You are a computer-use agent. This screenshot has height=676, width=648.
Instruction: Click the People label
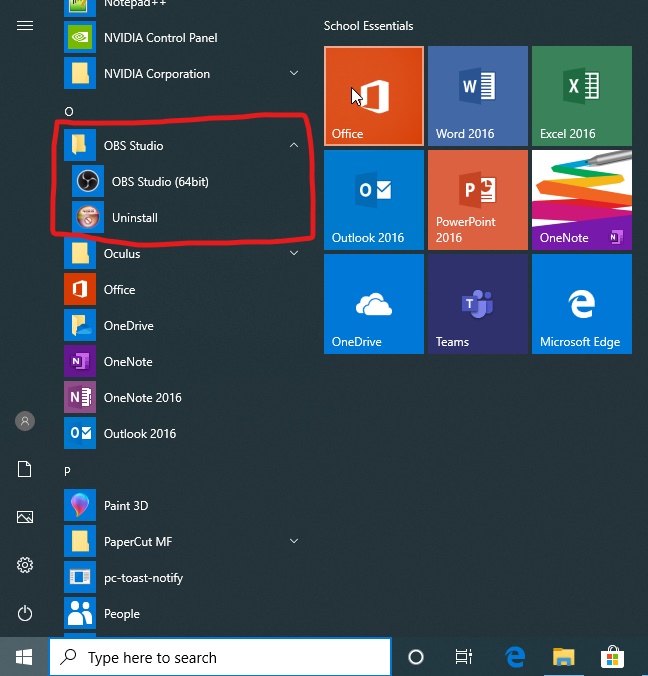pyautogui.click(x=122, y=614)
